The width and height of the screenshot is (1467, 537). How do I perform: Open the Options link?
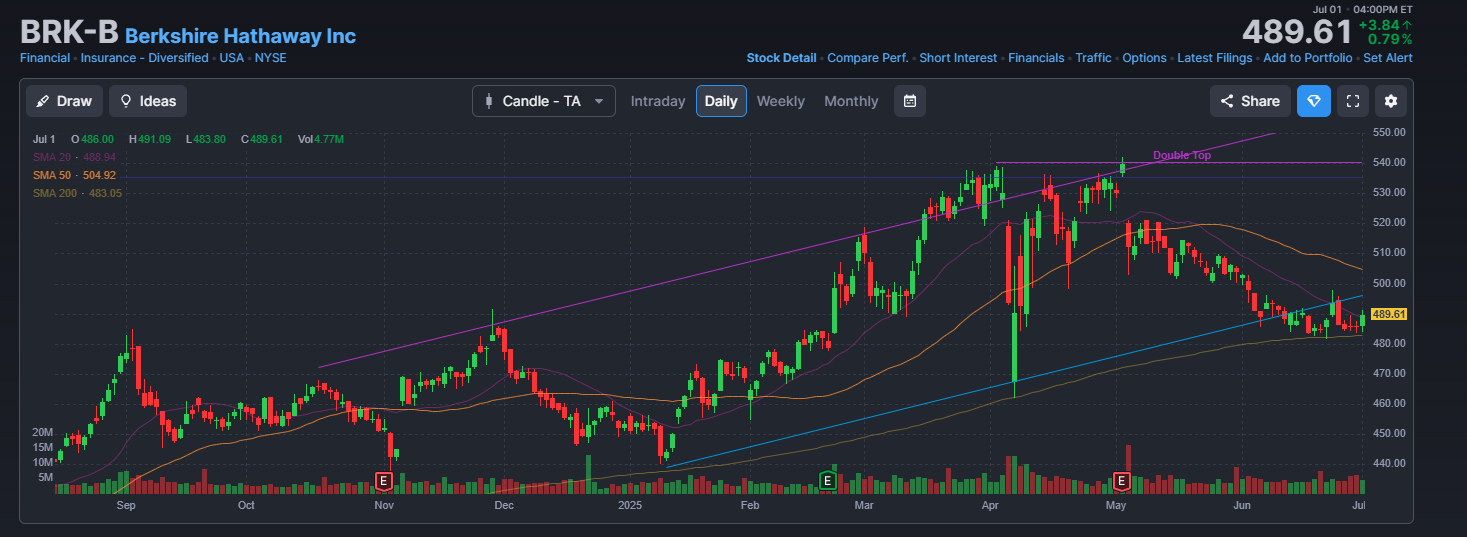pos(1144,58)
